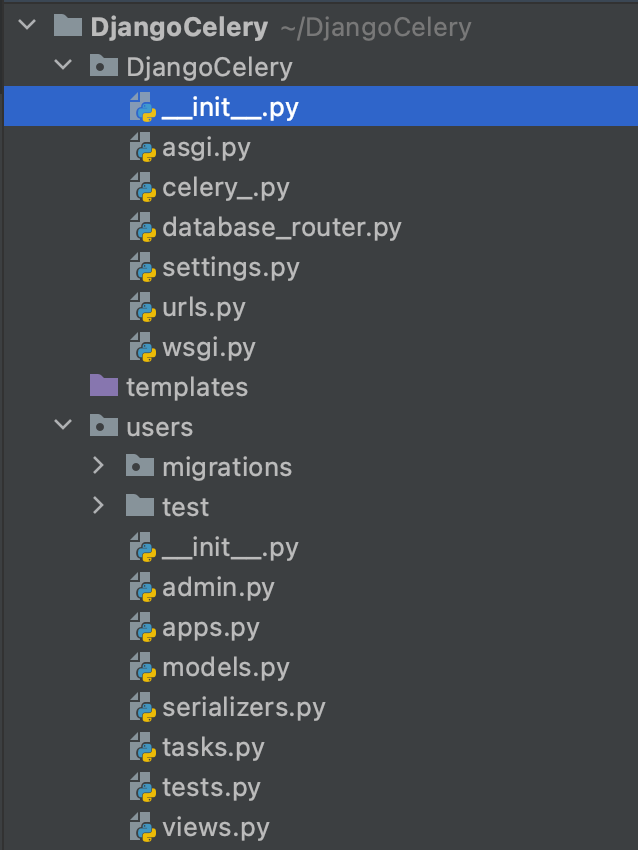Select the wsgi.py file
Screen dimensions: 638x850
click(x=208, y=348)
